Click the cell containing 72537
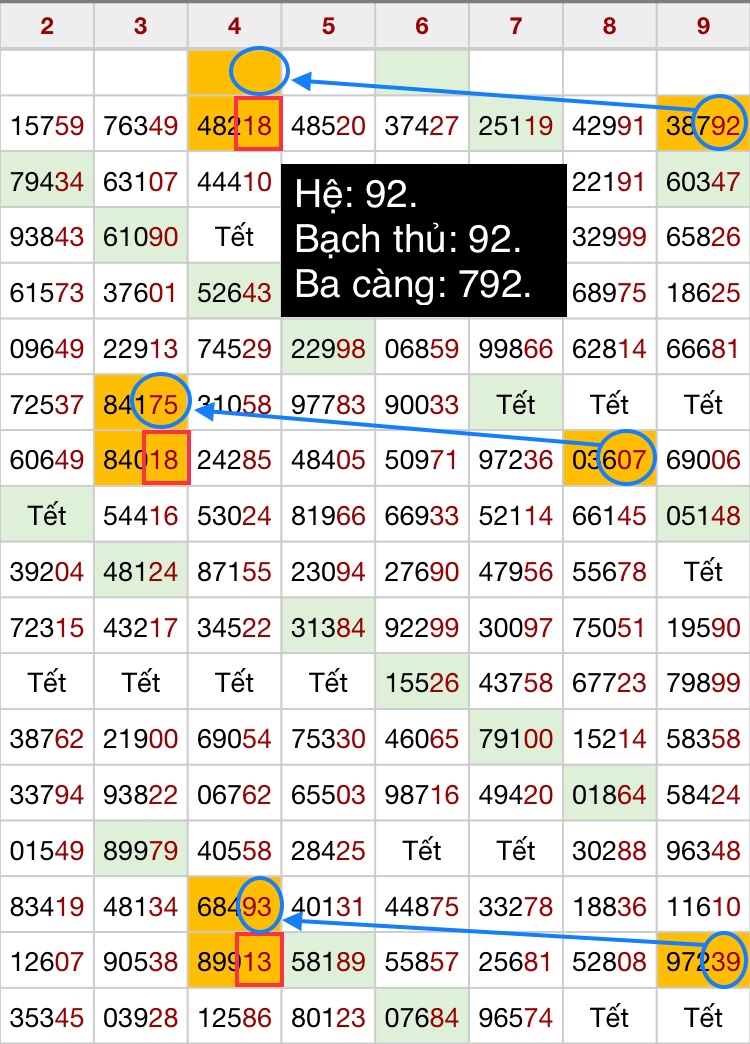Viewport: 750px width, 1044px height. [47, 403]
